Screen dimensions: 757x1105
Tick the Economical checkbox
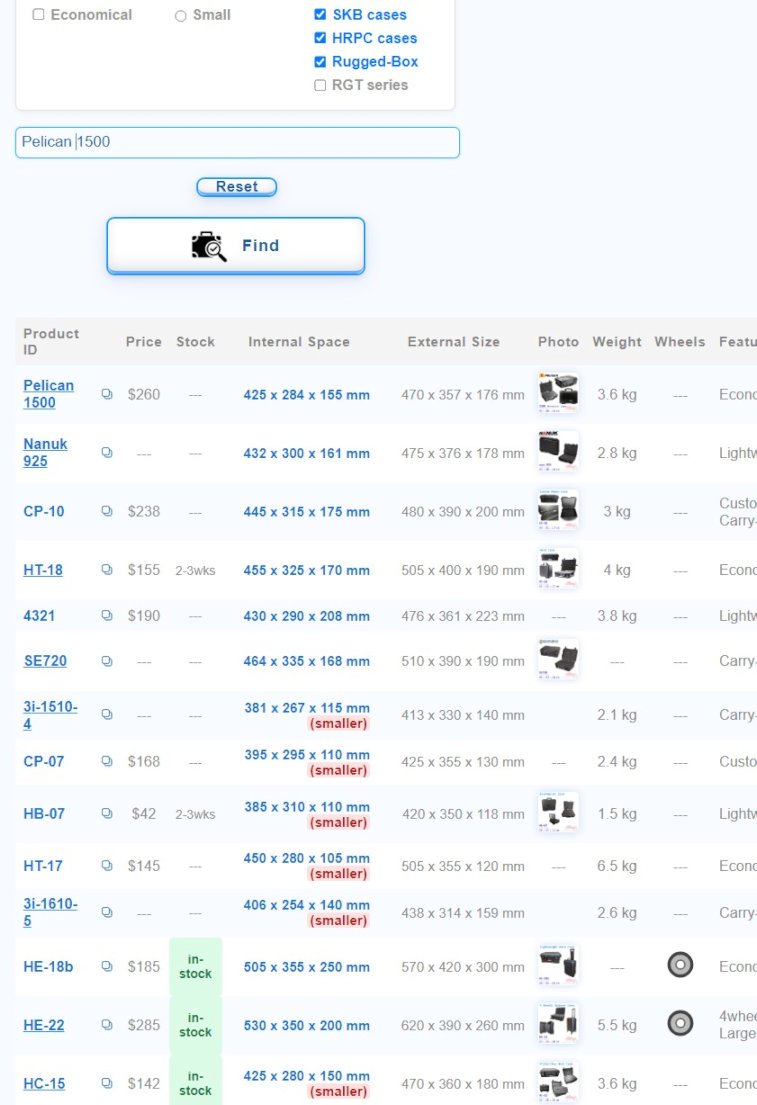pyautogui.click(x=39, y=15)
